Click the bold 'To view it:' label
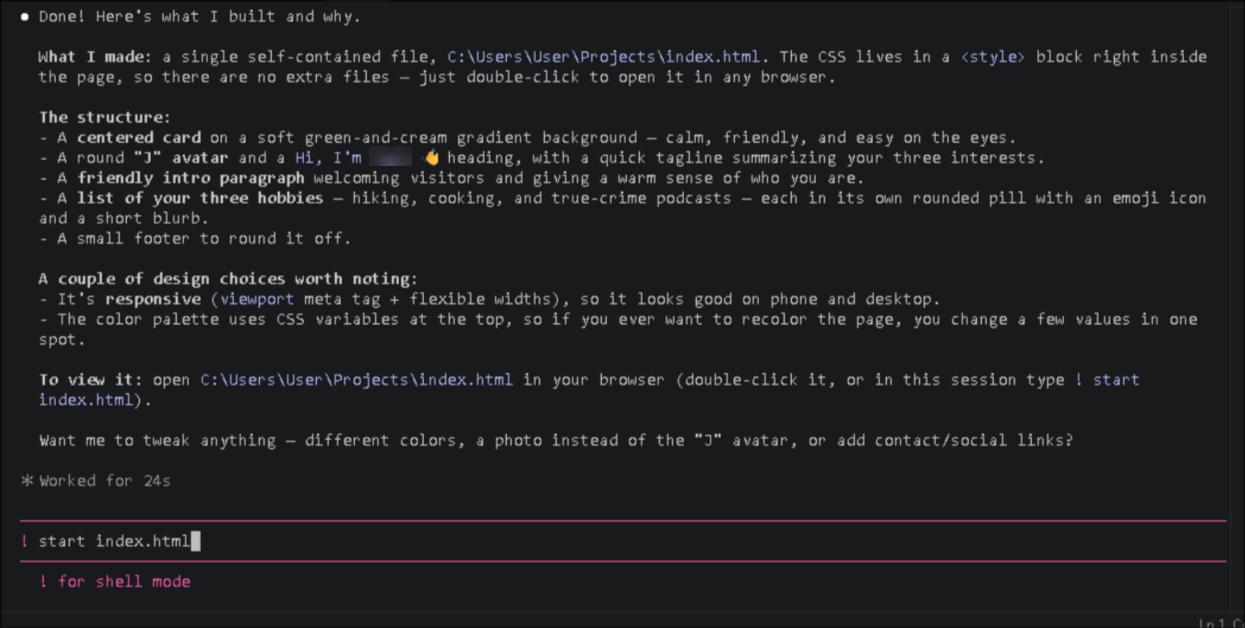Screen dimensions: 1245x628 (x=90, y=380)
